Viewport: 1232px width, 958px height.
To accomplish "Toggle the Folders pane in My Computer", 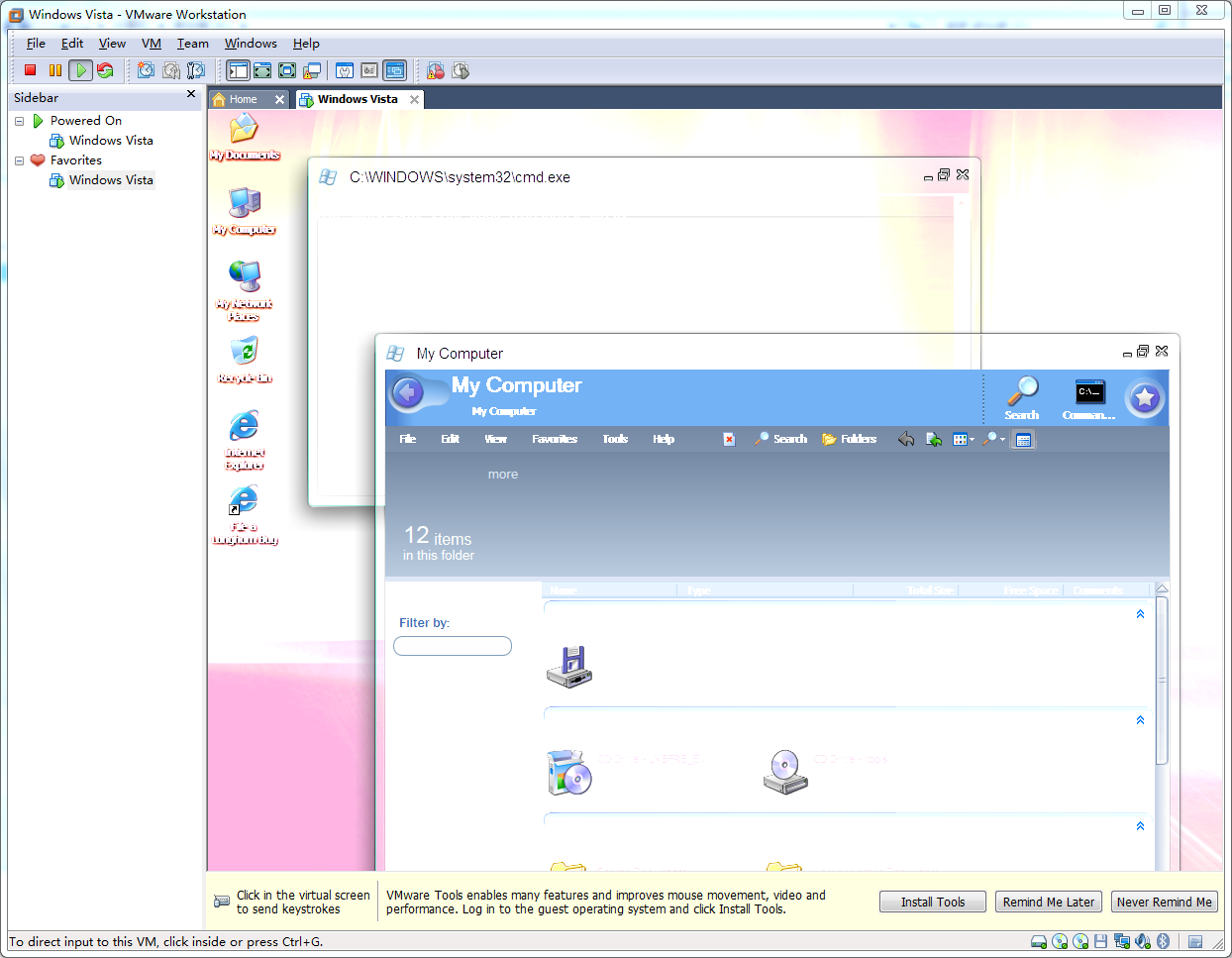I will click(x=849, y=439).
